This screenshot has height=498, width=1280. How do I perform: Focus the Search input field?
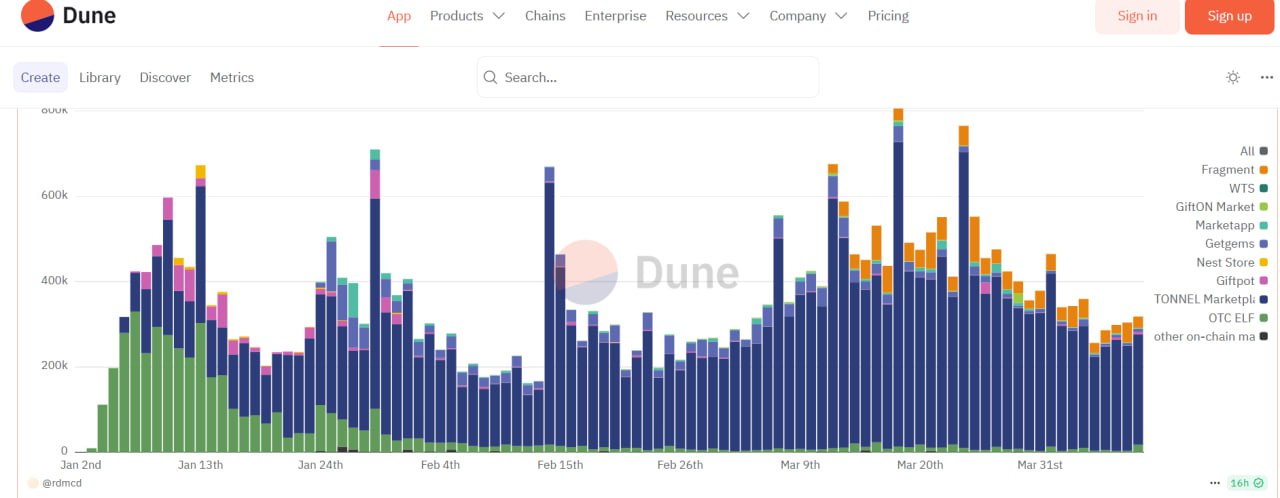[648, 77]
